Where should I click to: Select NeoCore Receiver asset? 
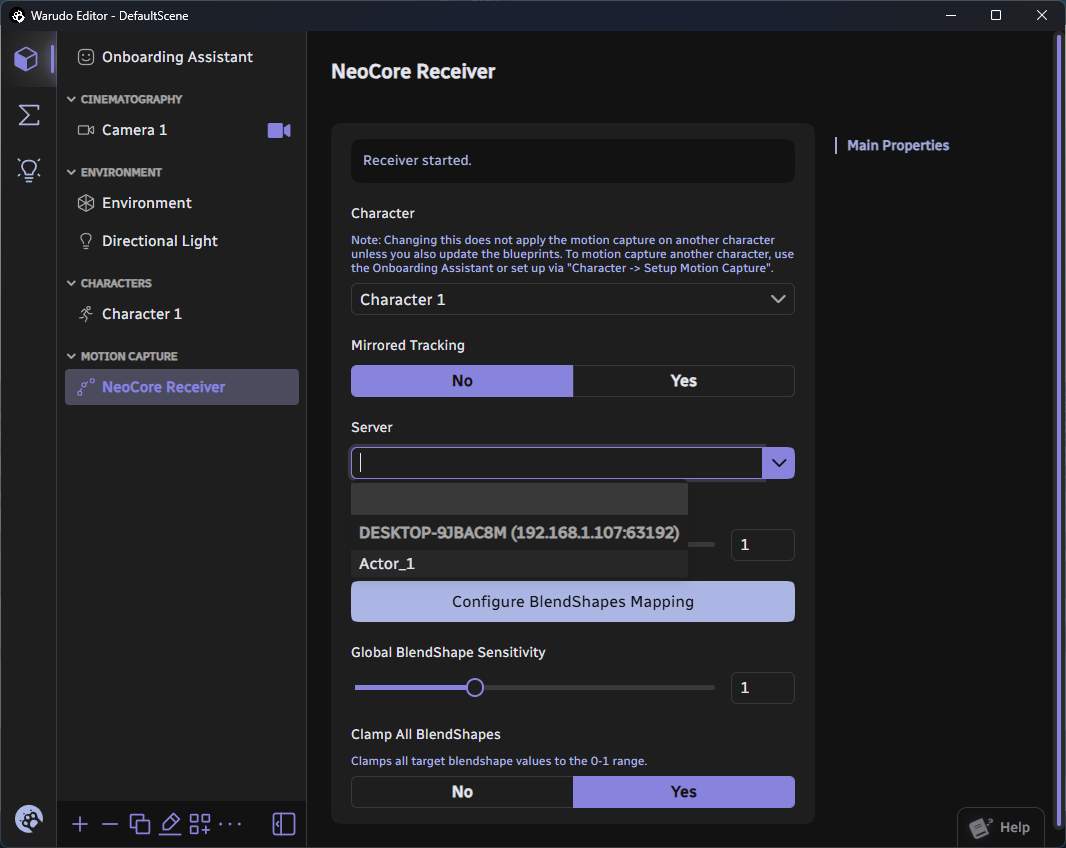click(x=182, y=387)
